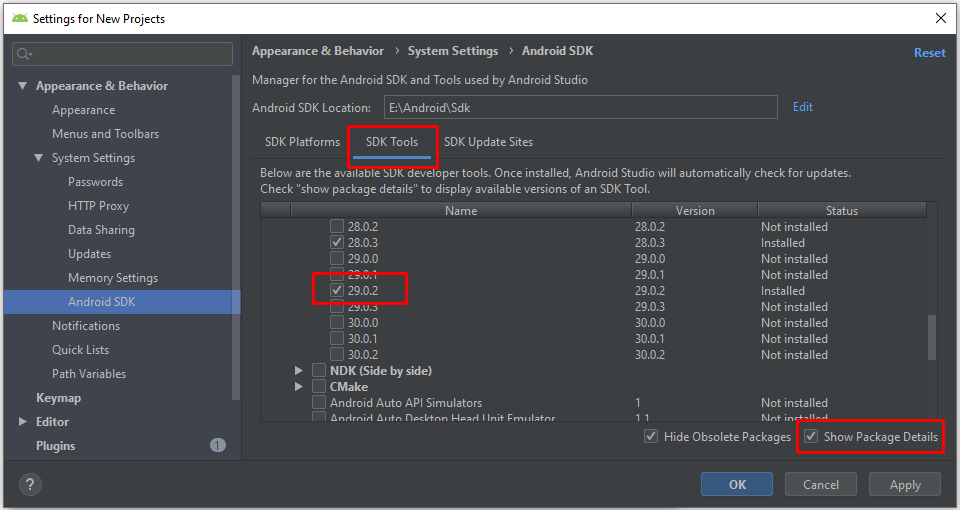Expand the NDK (Side by side) row arrow
This screenshot has width=960, height=510.
click(299, 370)
